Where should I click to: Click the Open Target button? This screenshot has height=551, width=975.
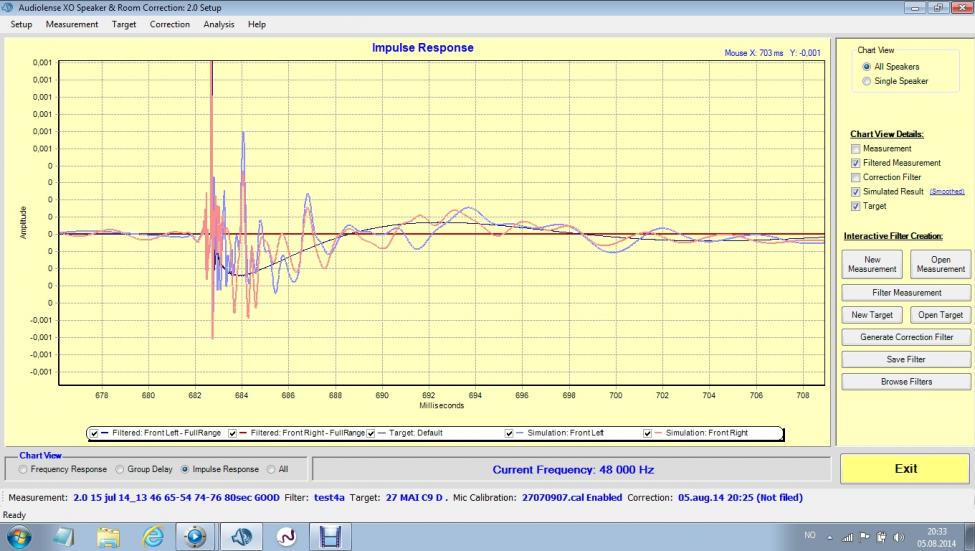tap(940, 315)
